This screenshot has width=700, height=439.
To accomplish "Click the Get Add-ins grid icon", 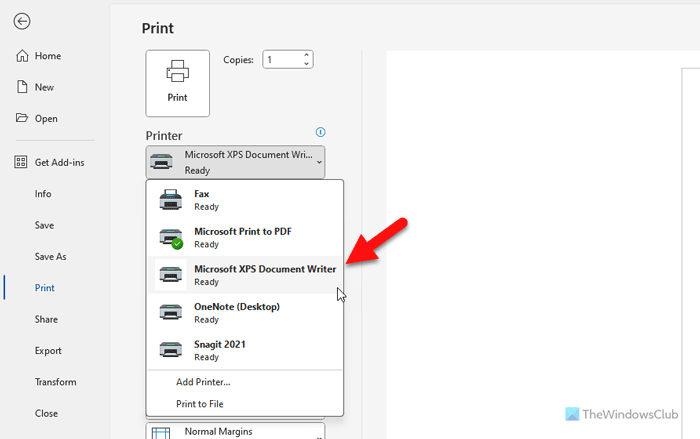I will (21, 162).
